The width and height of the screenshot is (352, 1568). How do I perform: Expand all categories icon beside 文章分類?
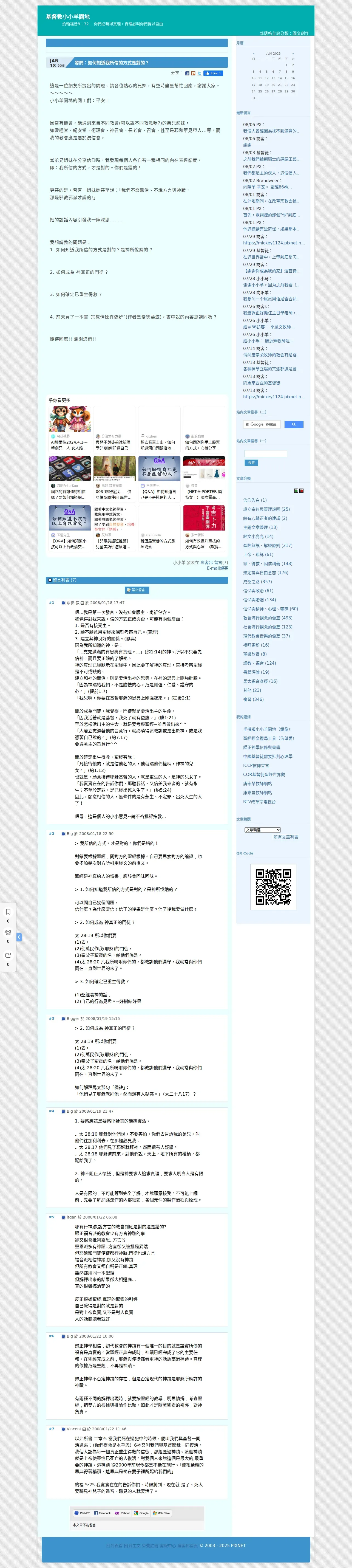point(296,490)
